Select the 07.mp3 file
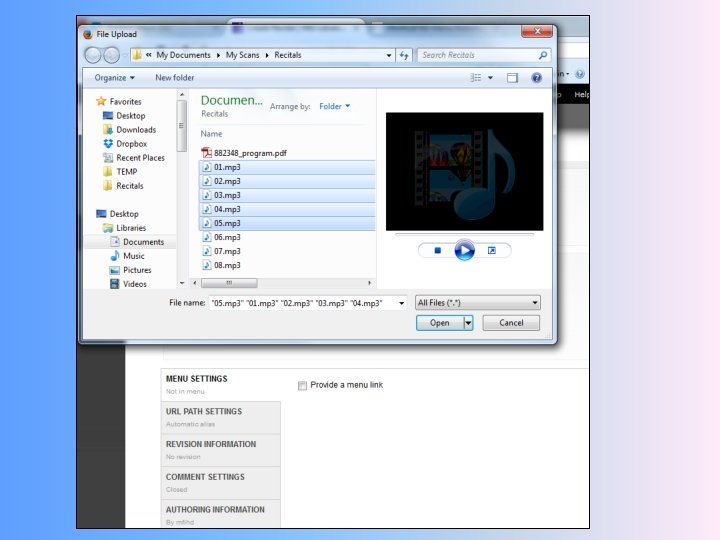720x540 pixels. [221, 251]
